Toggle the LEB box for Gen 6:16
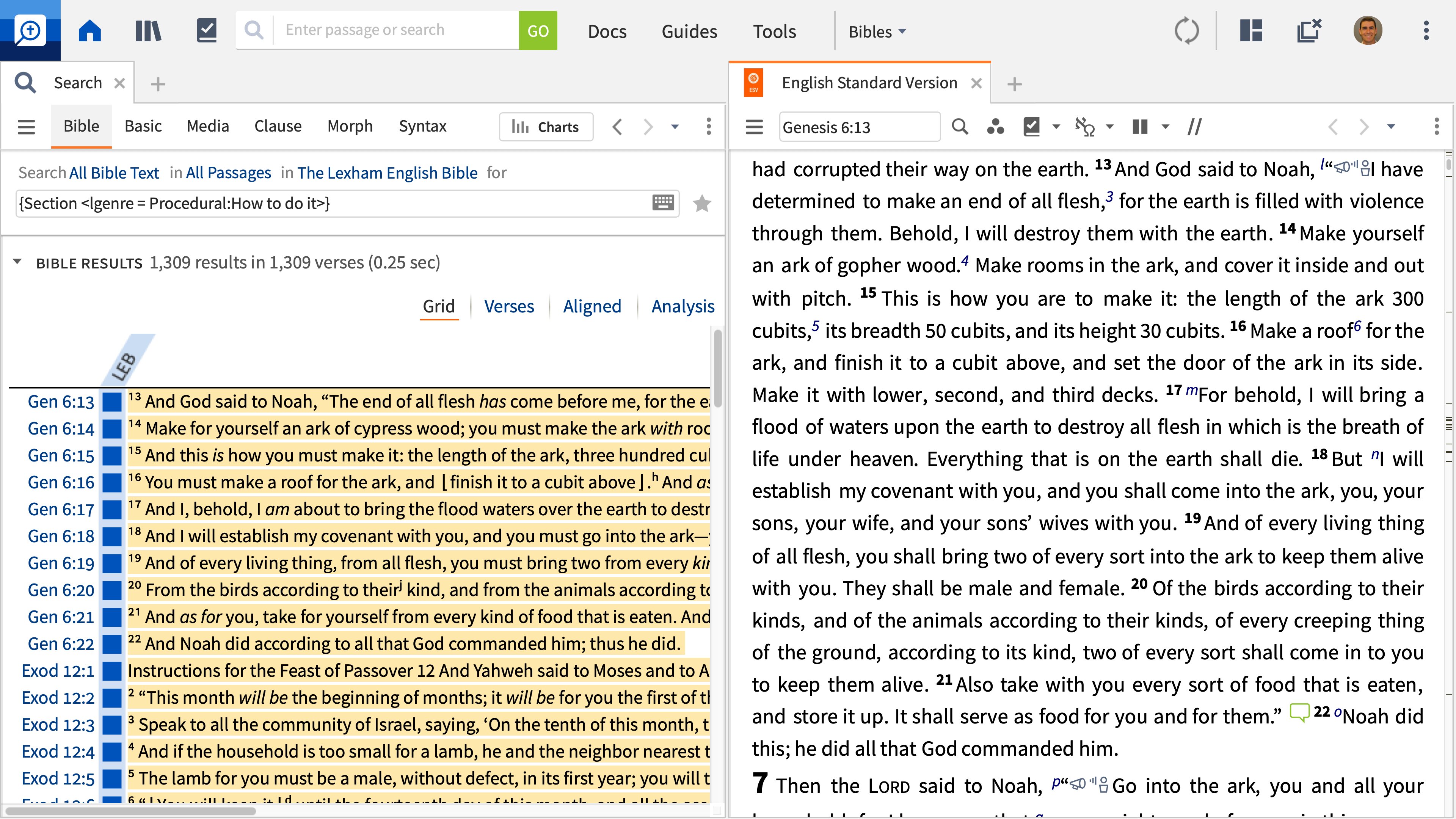Image resolution: width=1456 pixels, height=819 pixels. tap(112, 483)
